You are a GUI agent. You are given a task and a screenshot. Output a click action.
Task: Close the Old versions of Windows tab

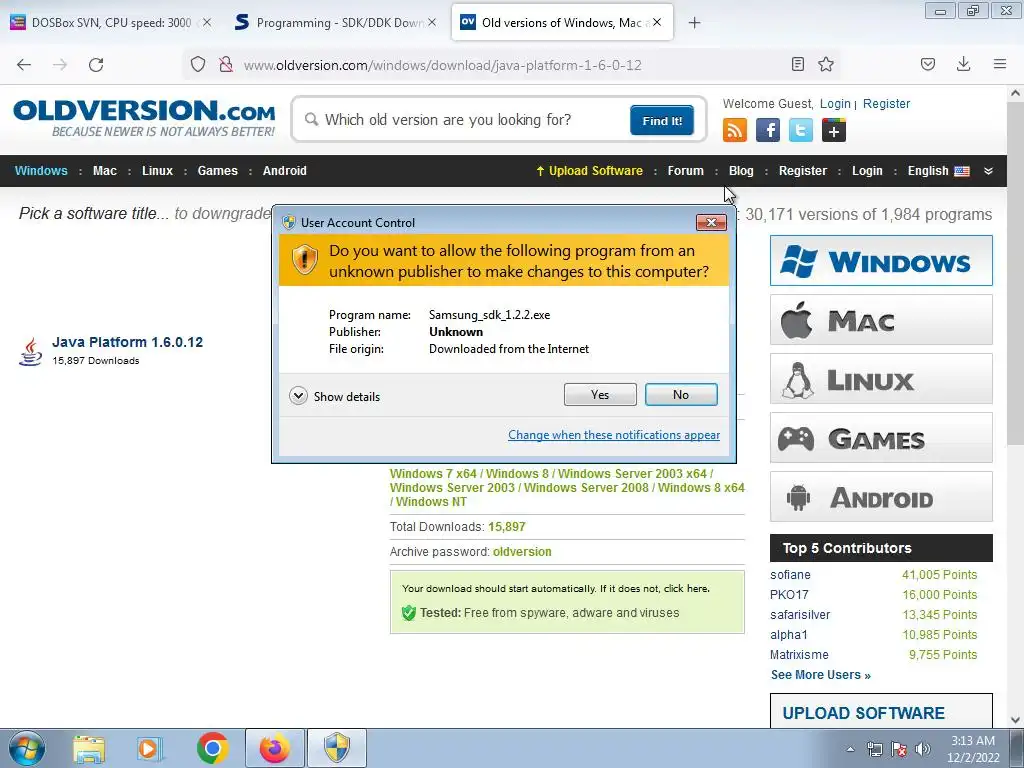pos(657,22)
